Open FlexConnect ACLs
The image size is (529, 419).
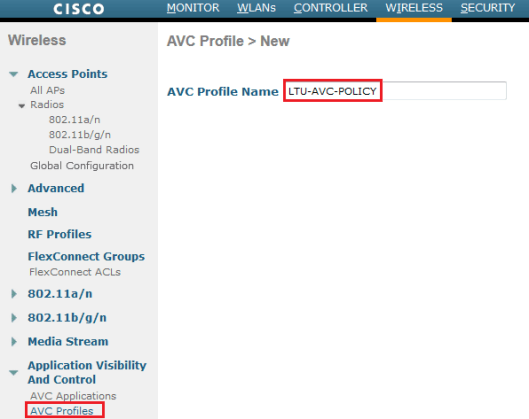[75, 272]
